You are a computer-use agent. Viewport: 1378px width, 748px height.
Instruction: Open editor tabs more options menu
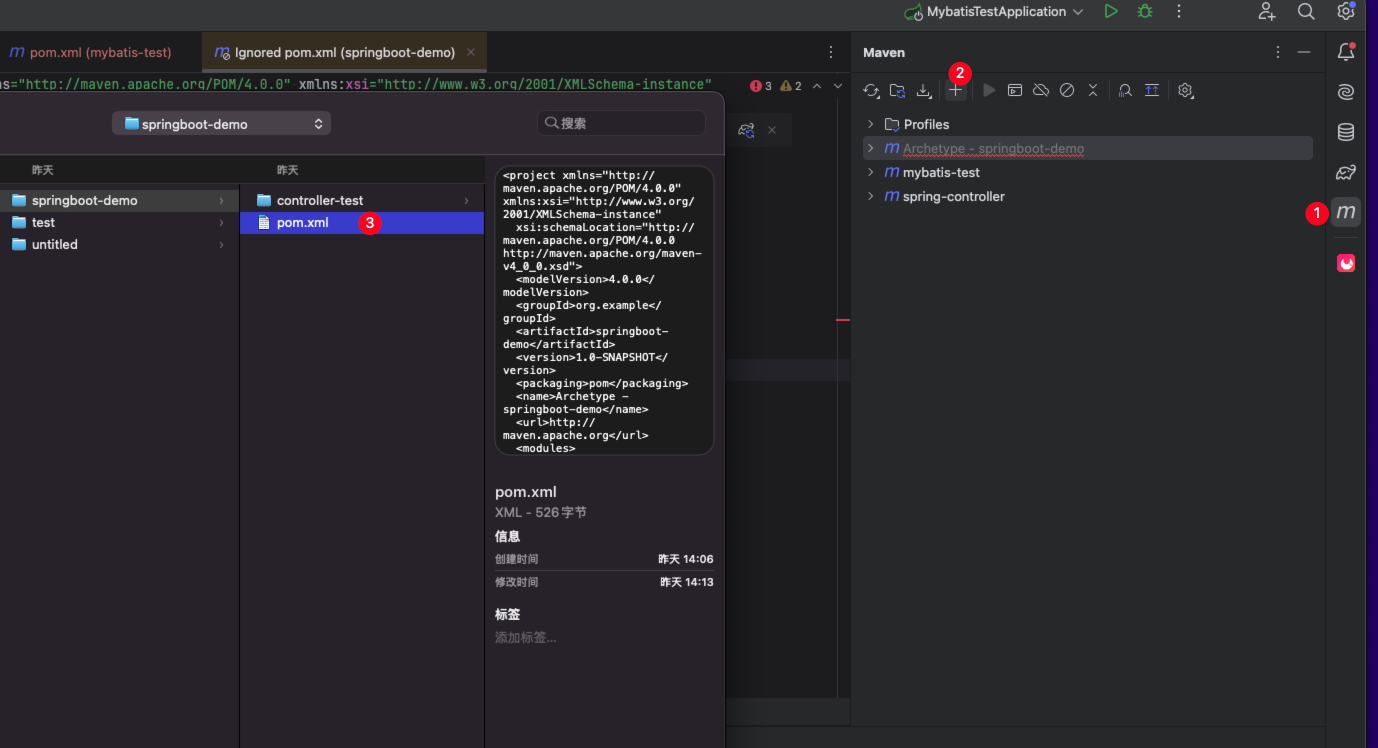831,52
